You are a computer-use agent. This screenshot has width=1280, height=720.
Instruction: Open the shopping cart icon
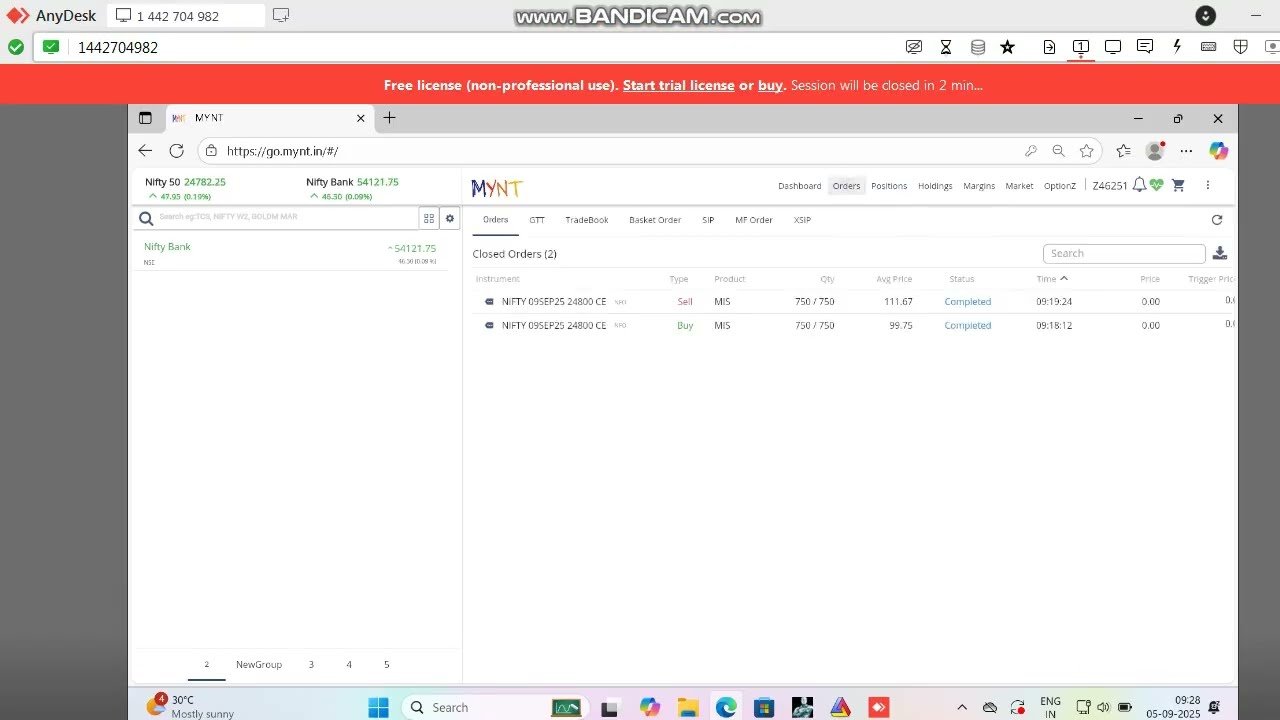click(x=1178, y=185)
